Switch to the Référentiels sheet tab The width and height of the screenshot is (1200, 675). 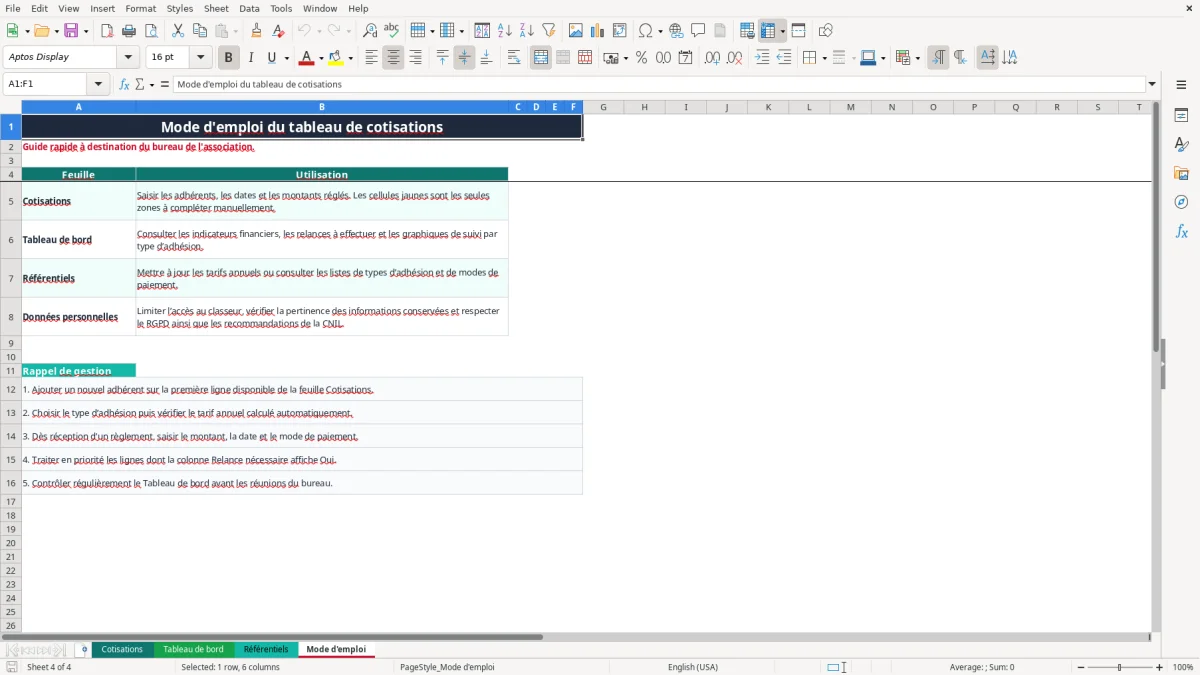pyautogui.click(x=266, y=649)
